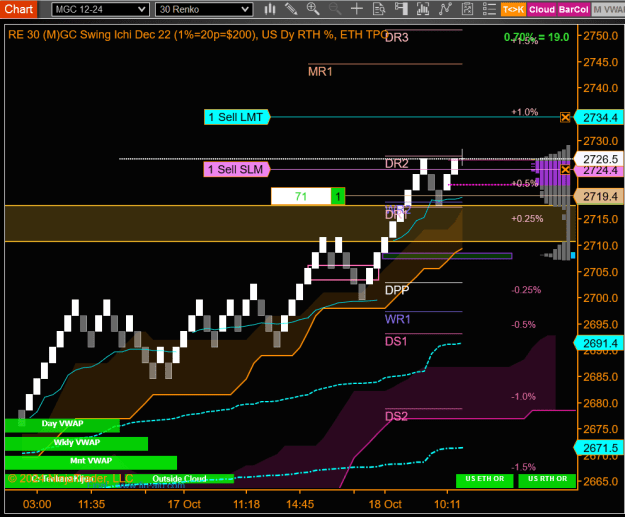The image size is (625, 517).
Task: Click the US RTH OR button
Action: pyautogui.click(x=547, y=480)
